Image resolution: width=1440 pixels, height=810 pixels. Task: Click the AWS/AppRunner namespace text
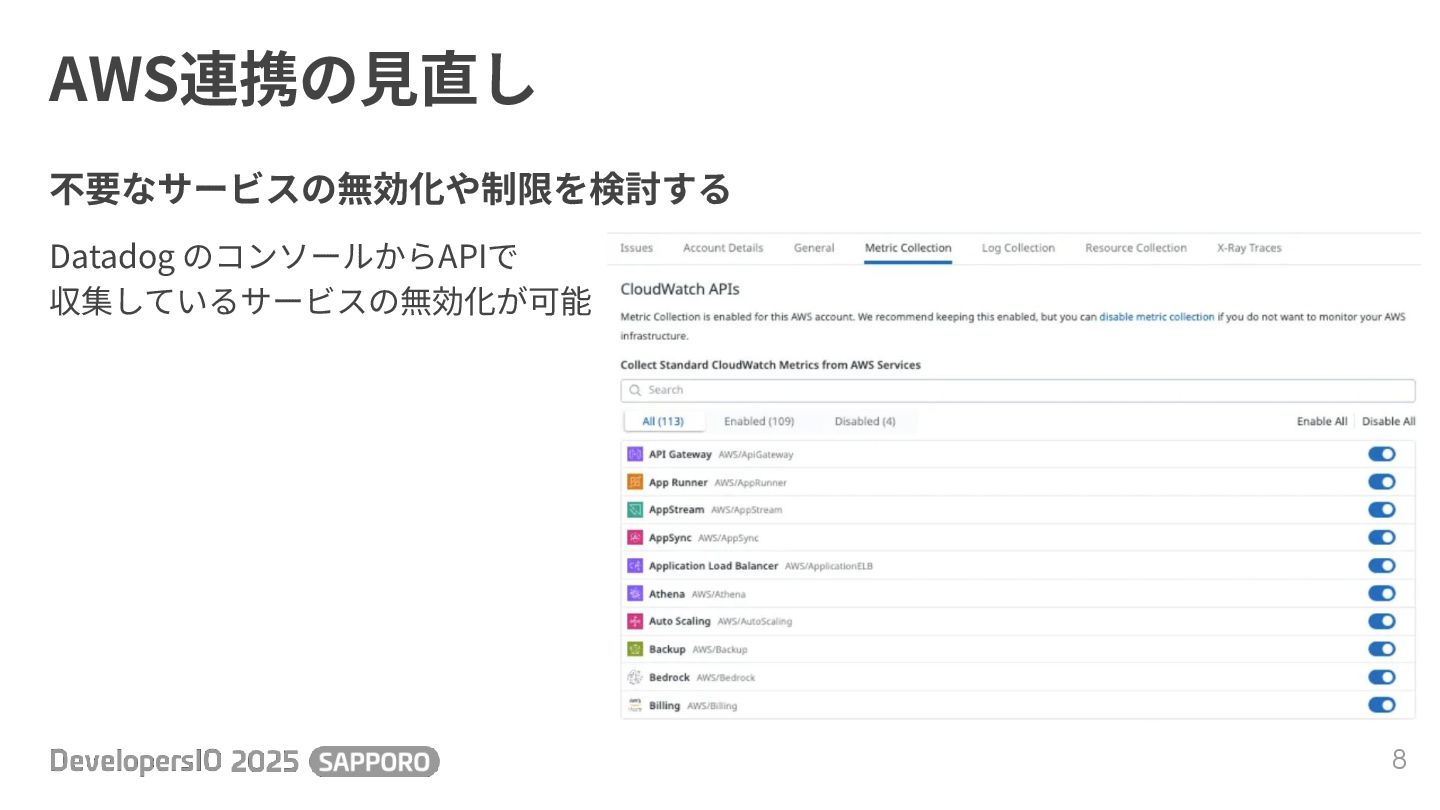750,483
